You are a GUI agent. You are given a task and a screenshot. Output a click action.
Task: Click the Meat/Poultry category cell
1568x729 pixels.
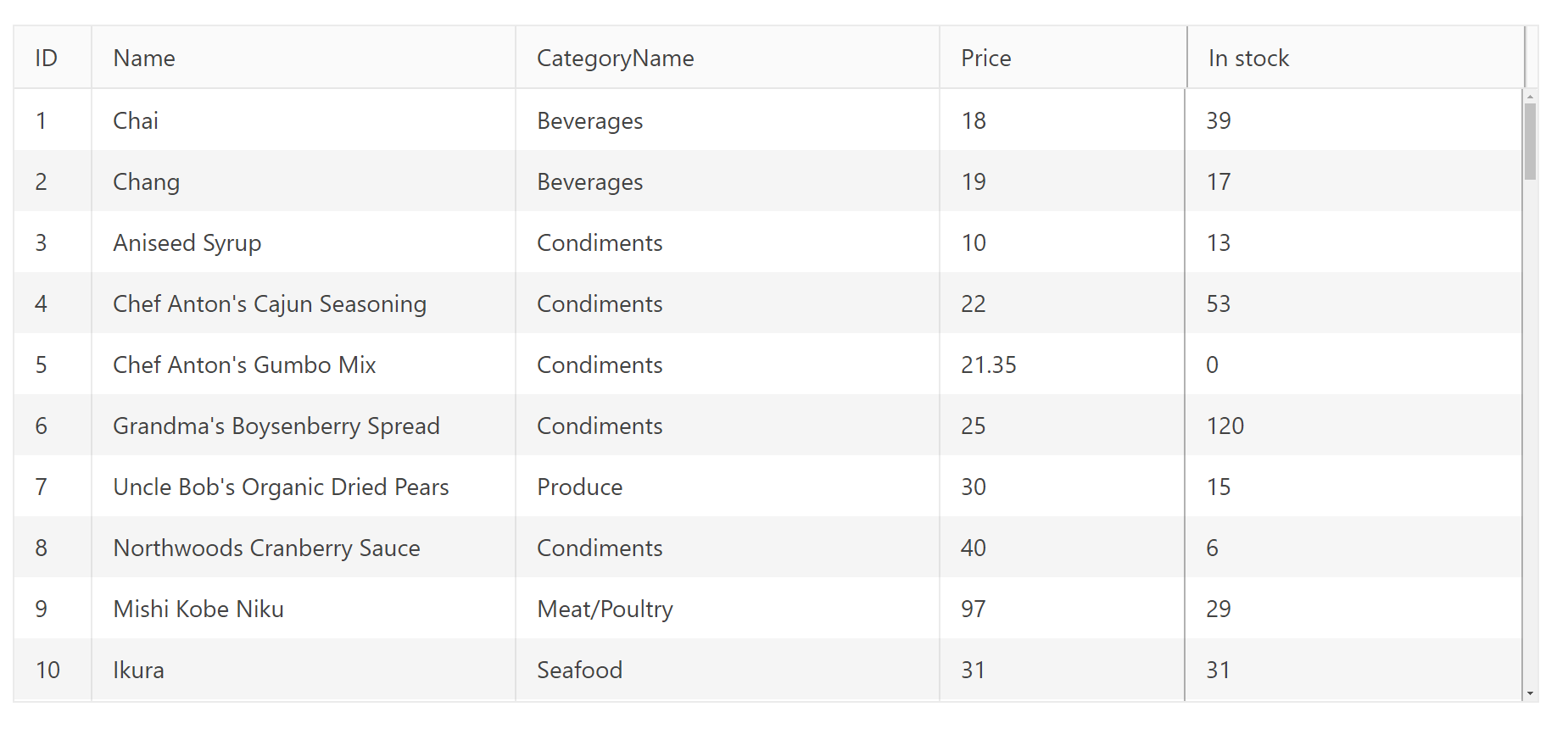click(605, 609)
